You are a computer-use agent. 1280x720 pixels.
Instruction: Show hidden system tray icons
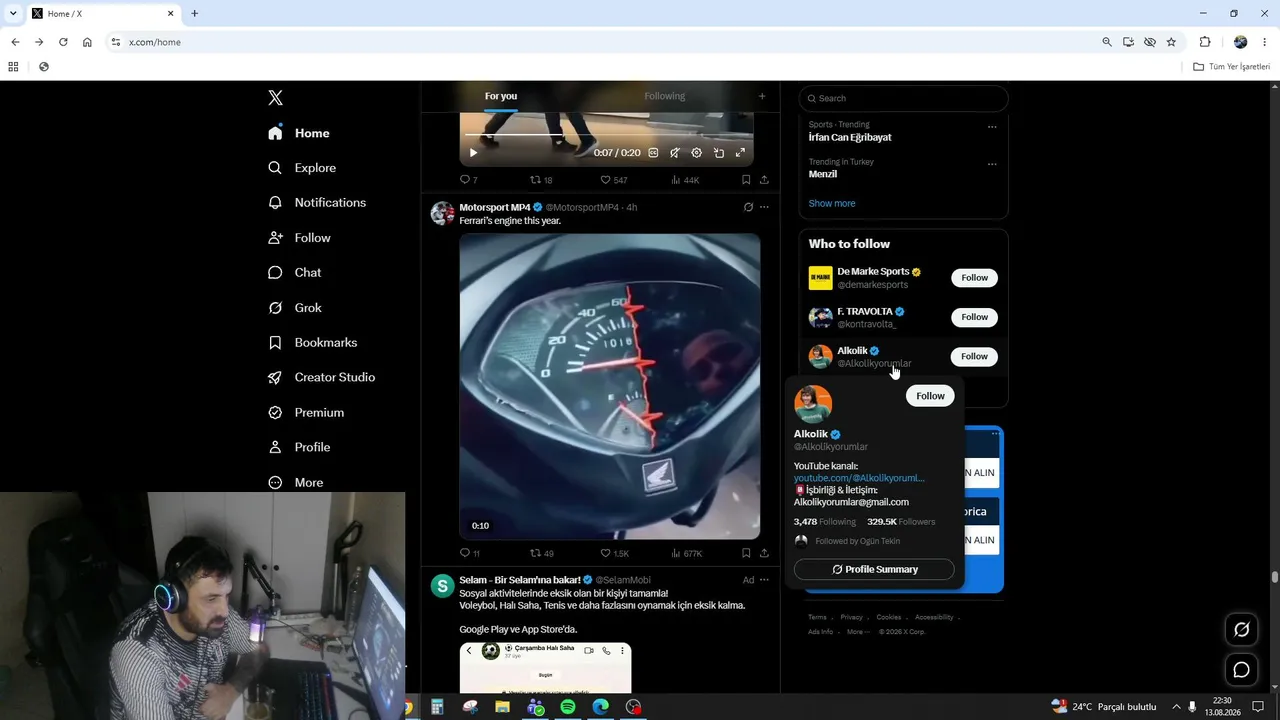tap(1176, 707)
